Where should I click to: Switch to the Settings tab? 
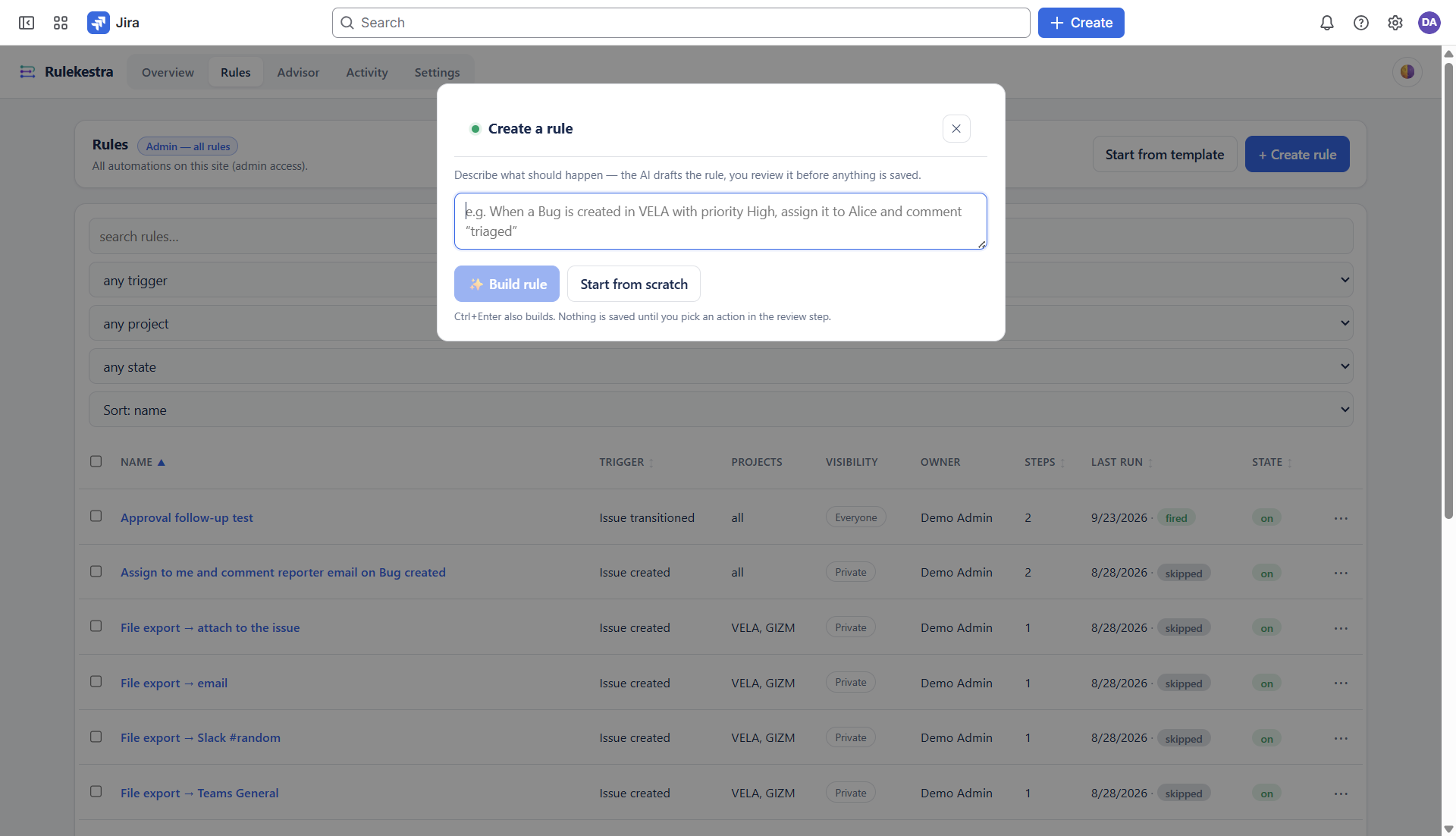click(x=437, y=72)
